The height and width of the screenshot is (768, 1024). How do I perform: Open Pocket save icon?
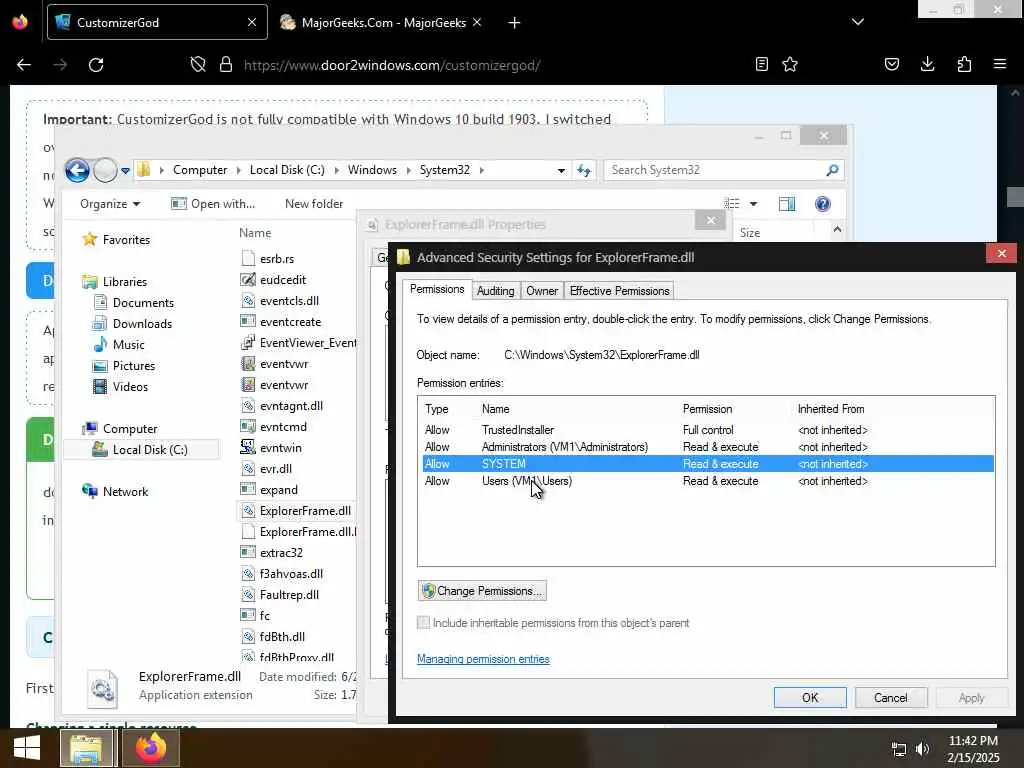892,64
